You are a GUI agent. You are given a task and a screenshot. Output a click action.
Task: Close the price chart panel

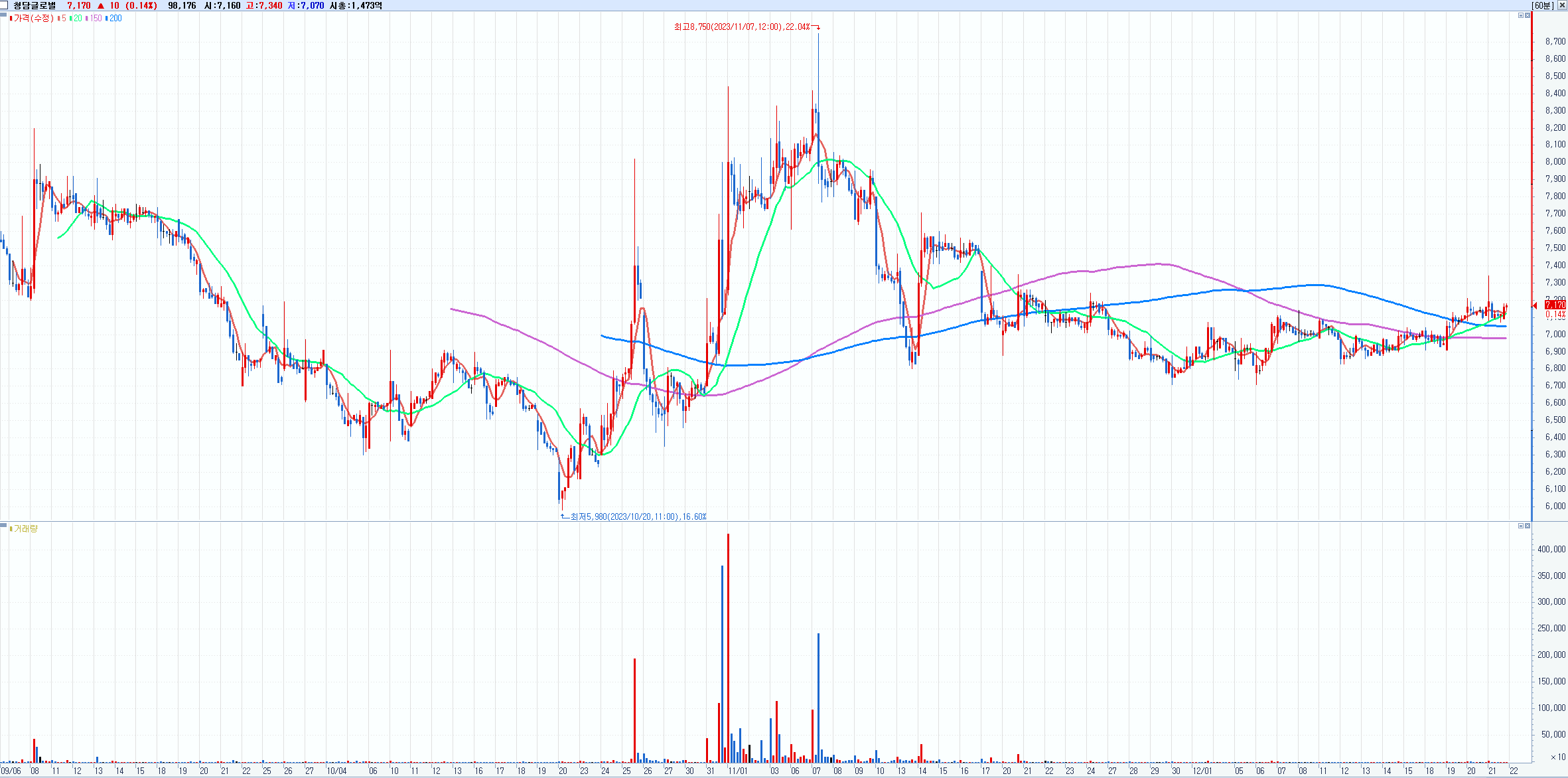coord(1528,15)
